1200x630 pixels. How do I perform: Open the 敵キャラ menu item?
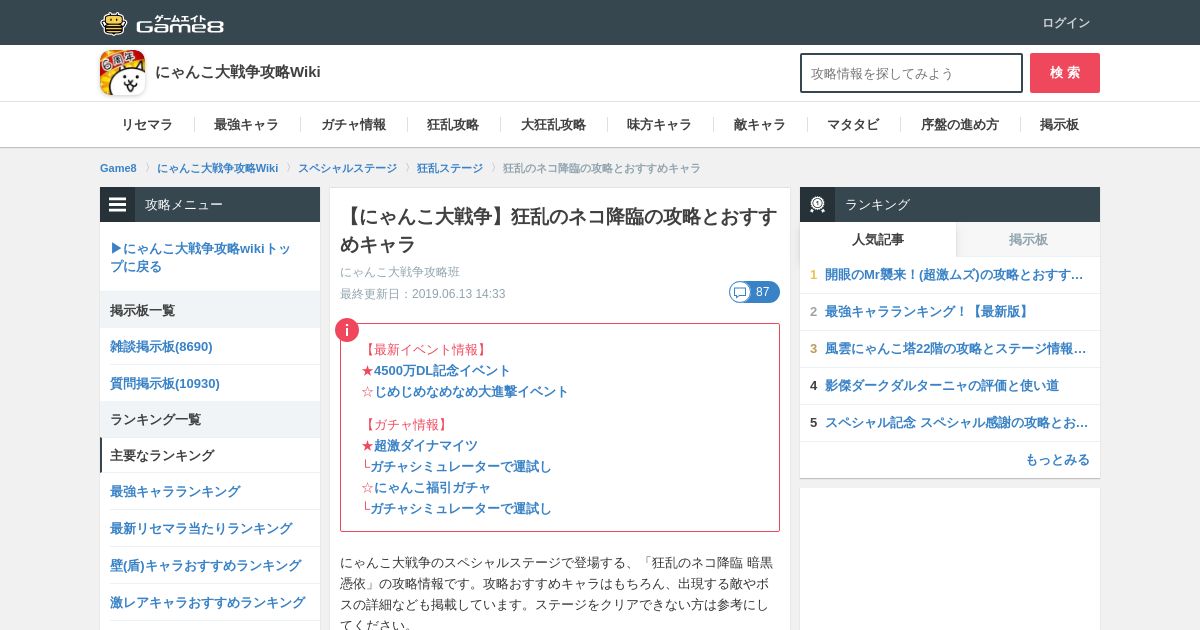pos(759,125)
